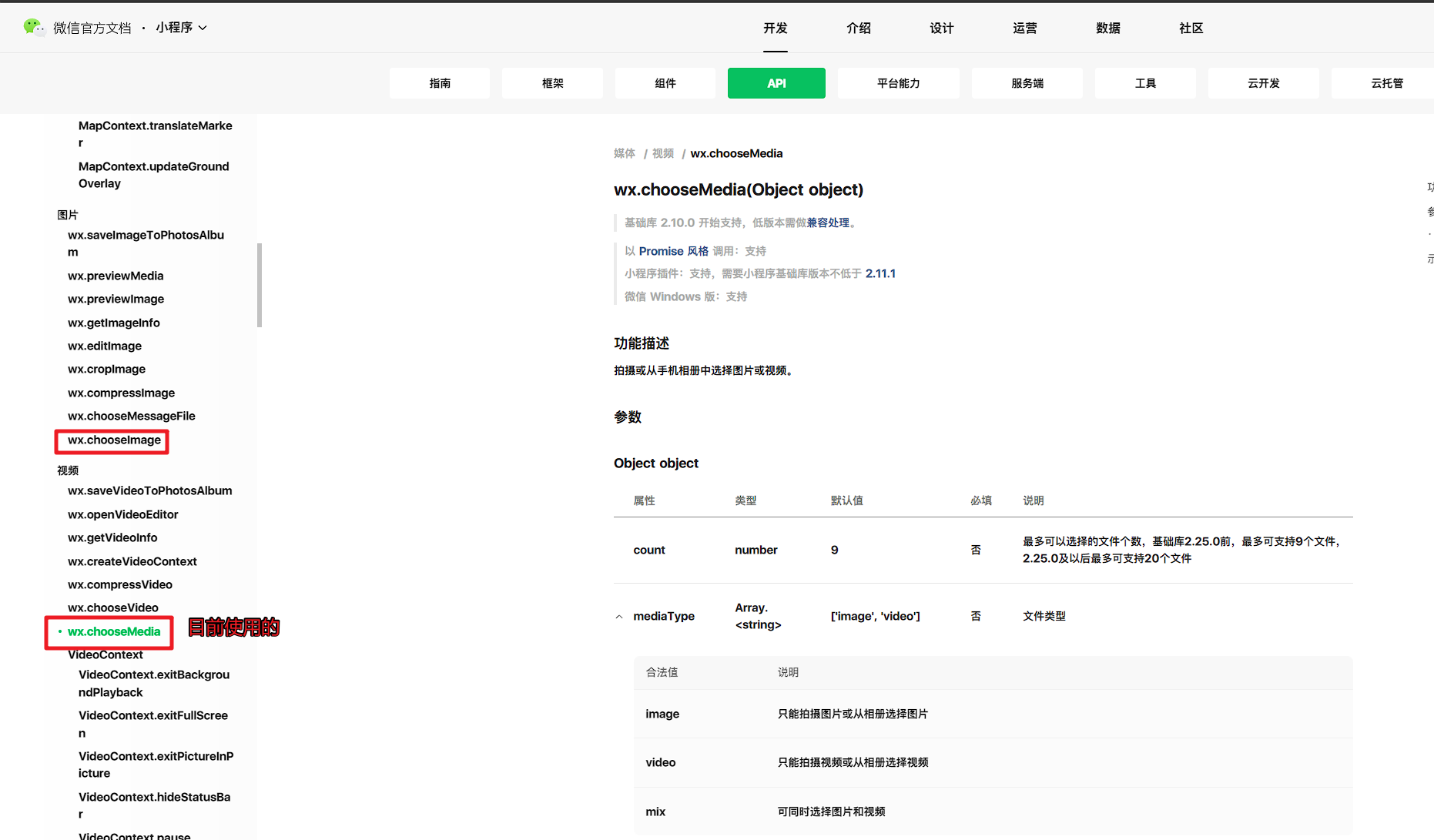The image size is (1434, 840).
Task: Open VideoContext section in sidebar
Action: click(106, 654)
